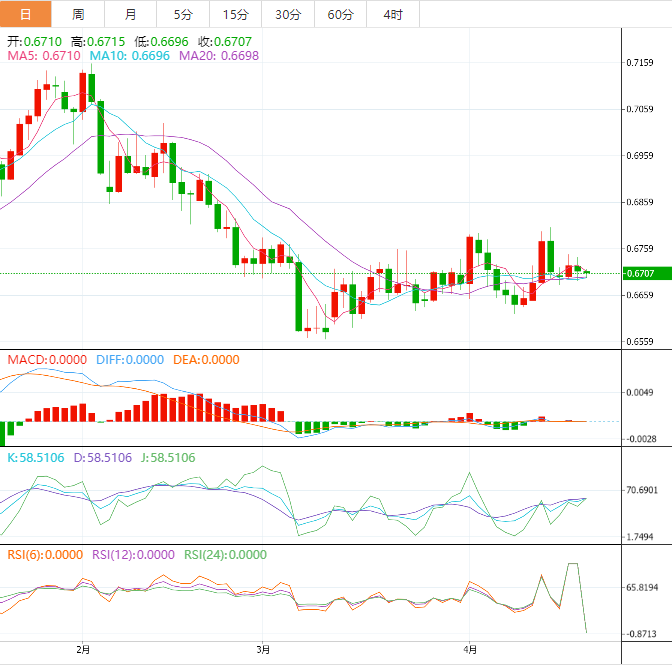Switch to the 日 daily chart tab
Image resolution: width=672 pixels, height=670 pixels.
[25, 14]
